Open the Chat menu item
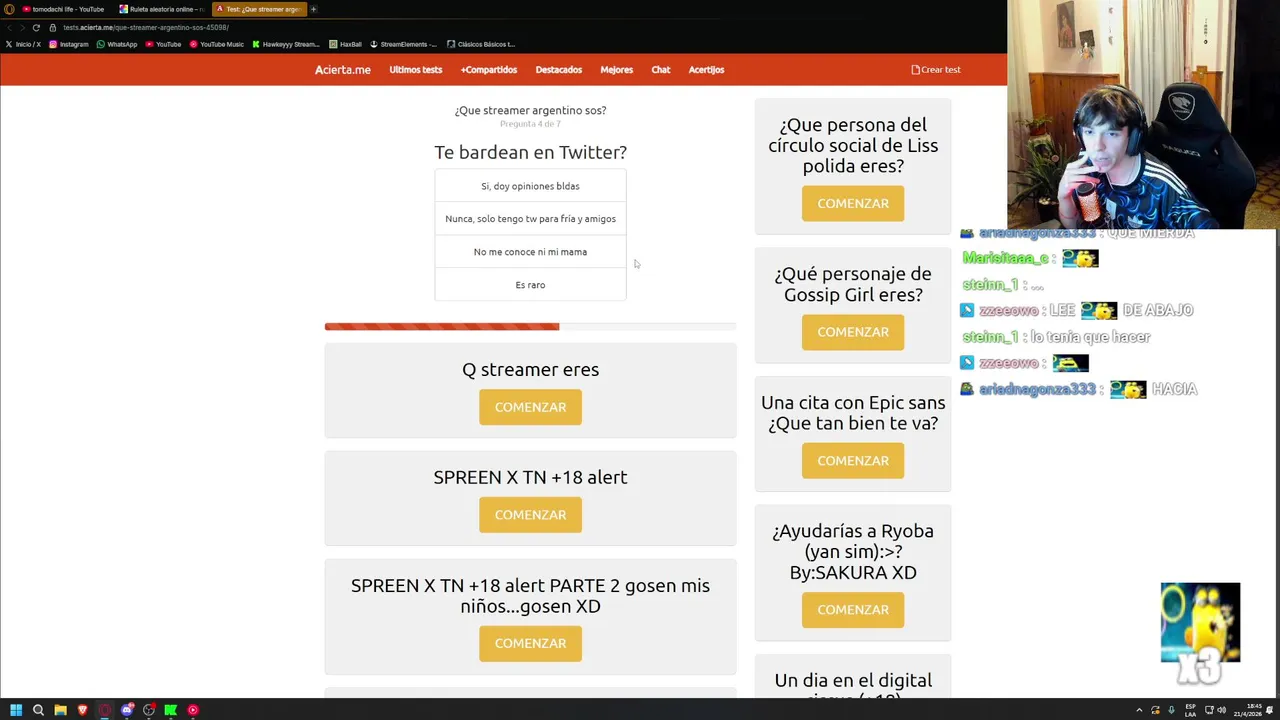Viewport: 1280px width, 720px height. [x=661, y=70]
